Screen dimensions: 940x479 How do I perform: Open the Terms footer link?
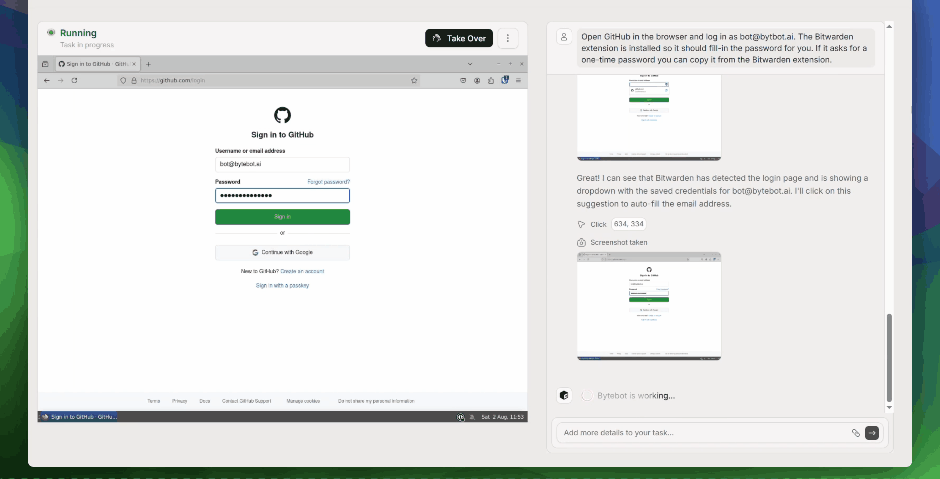(153, 401)
